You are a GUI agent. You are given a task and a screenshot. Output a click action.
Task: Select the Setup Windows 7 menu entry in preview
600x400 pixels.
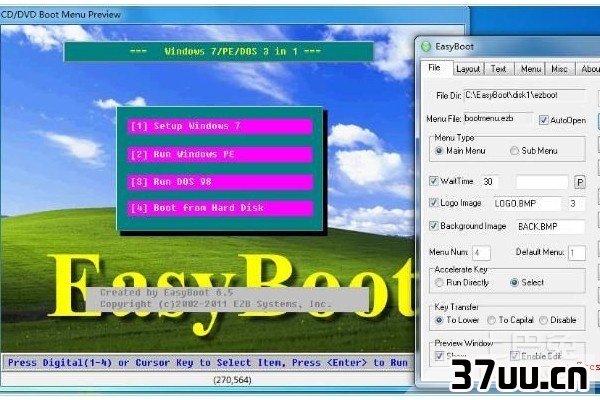[220, 126]
